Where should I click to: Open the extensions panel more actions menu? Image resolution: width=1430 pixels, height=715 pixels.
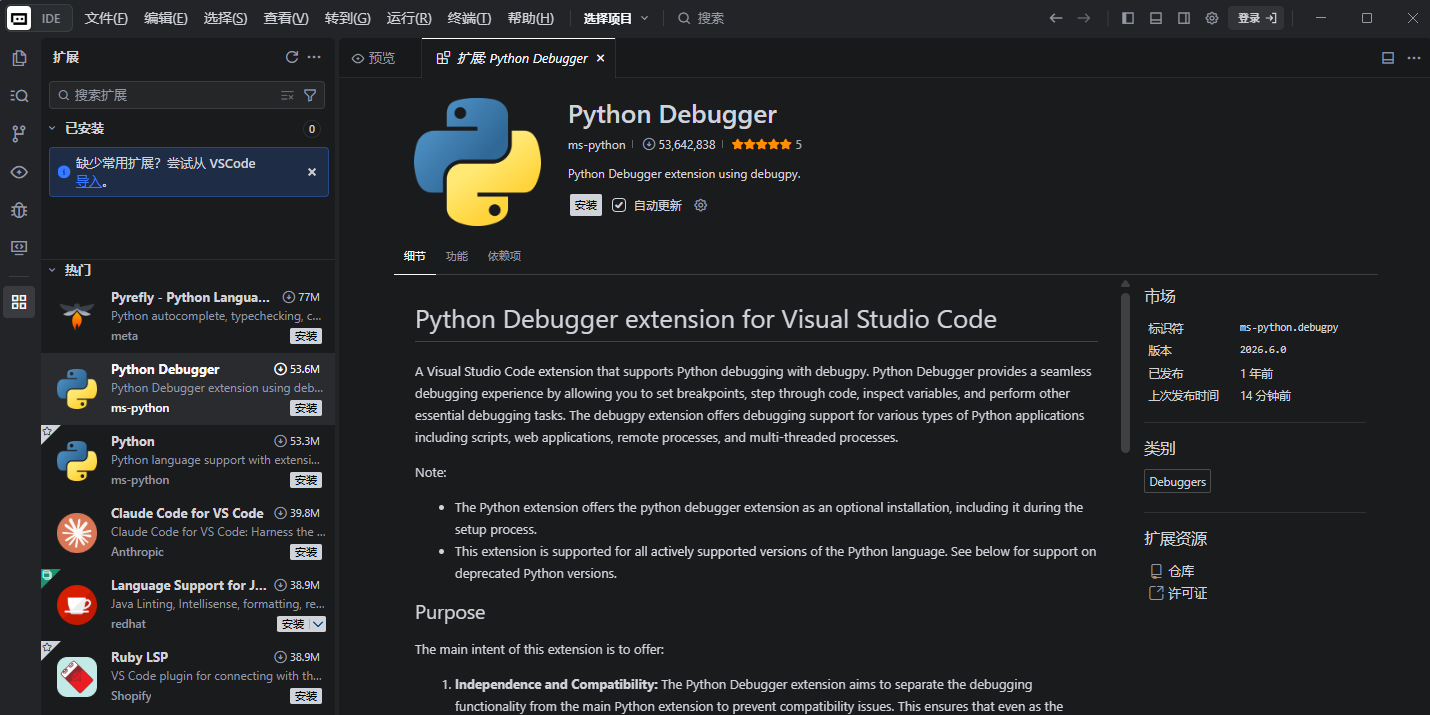pos(314,57)
